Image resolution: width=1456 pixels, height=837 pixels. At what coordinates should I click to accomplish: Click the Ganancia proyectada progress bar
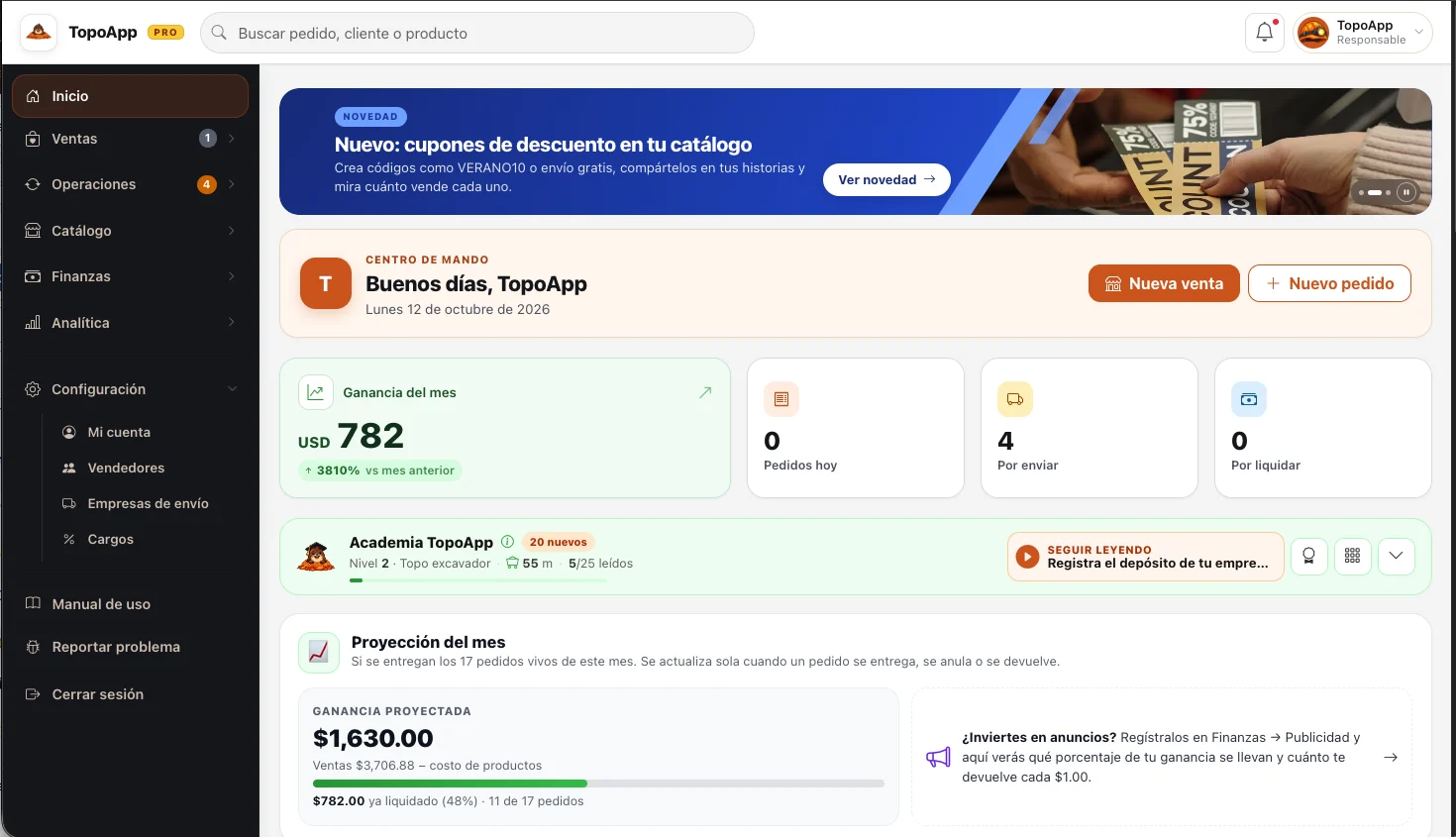[598, 784]
